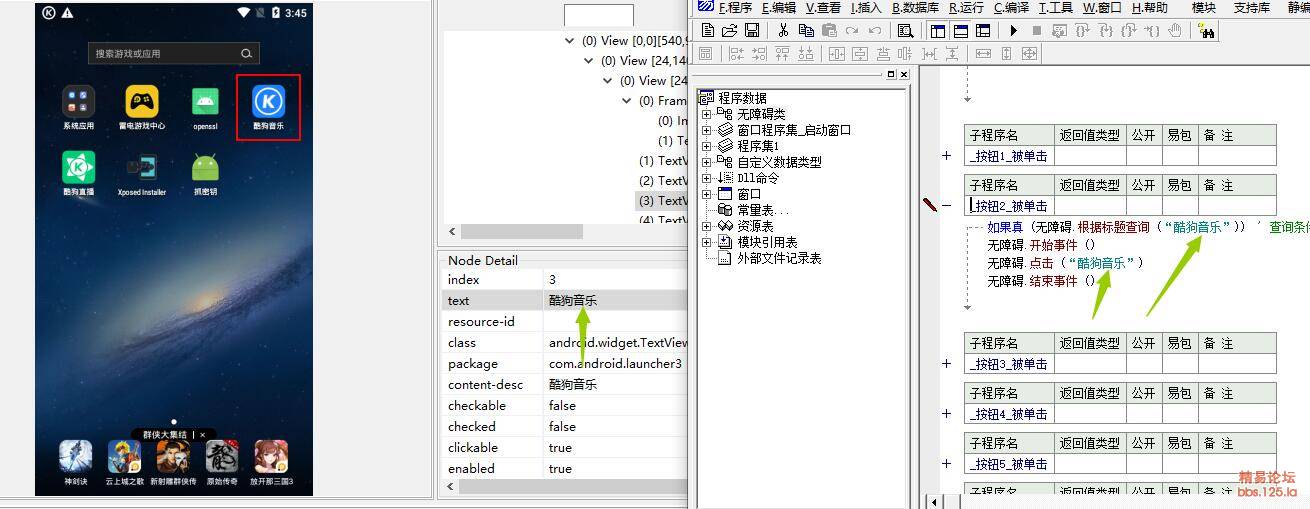1310x509 pixels.
Task: Click the Save floppy-disk toolbar icon
Action: coord(752,31)
